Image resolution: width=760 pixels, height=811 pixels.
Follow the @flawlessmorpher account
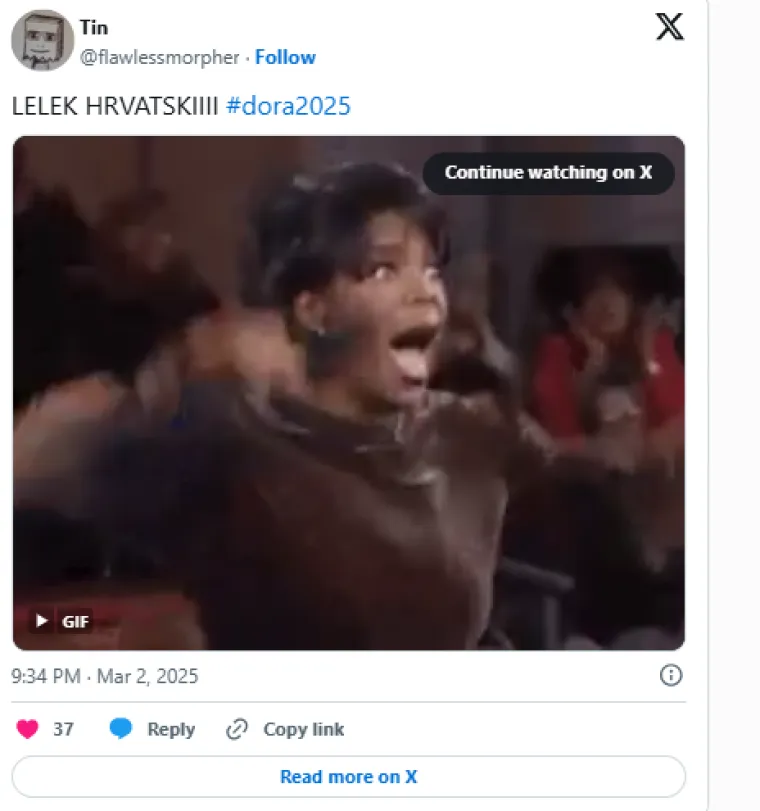285,57
